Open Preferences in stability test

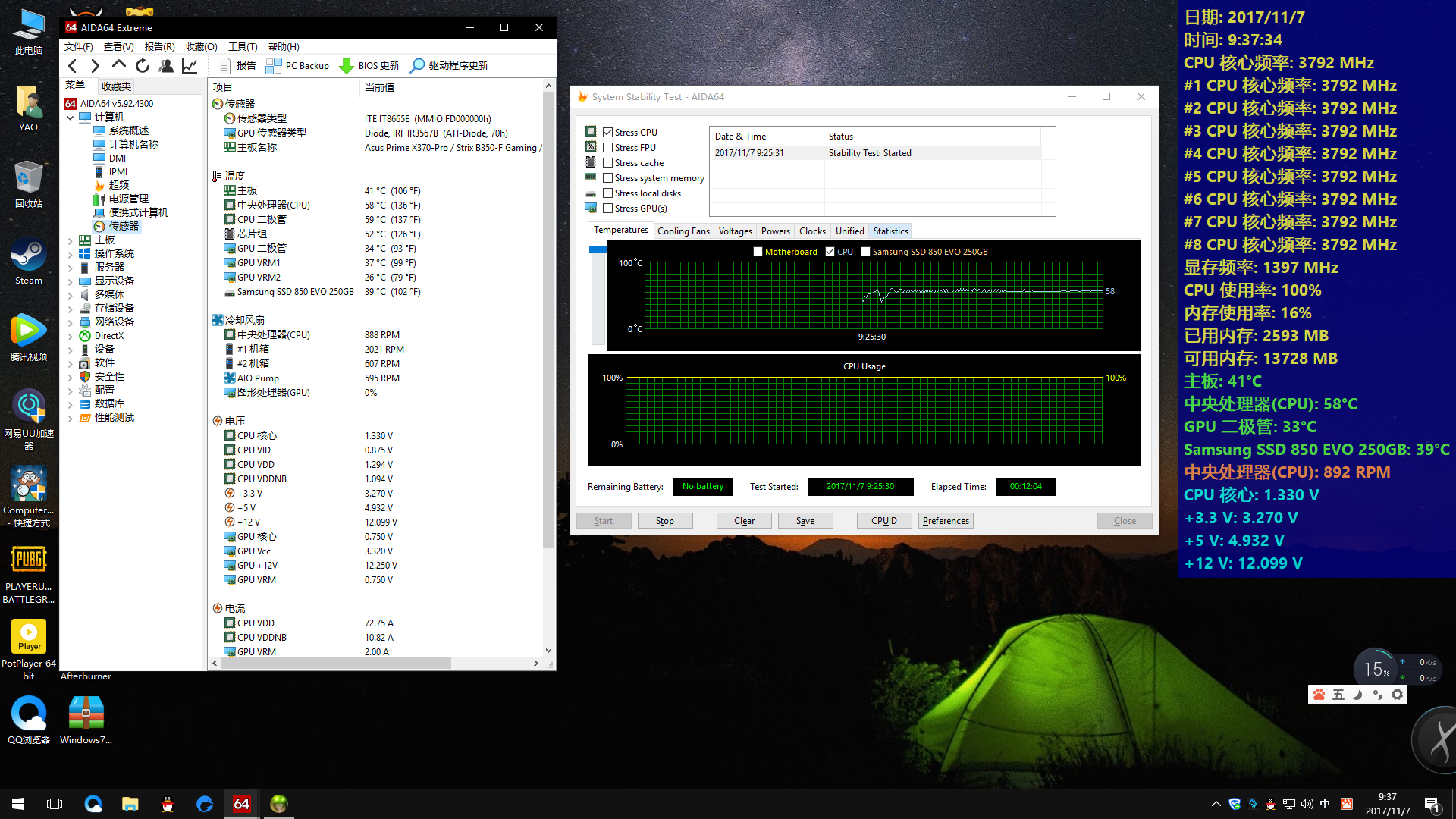click(x=946, y=521)
